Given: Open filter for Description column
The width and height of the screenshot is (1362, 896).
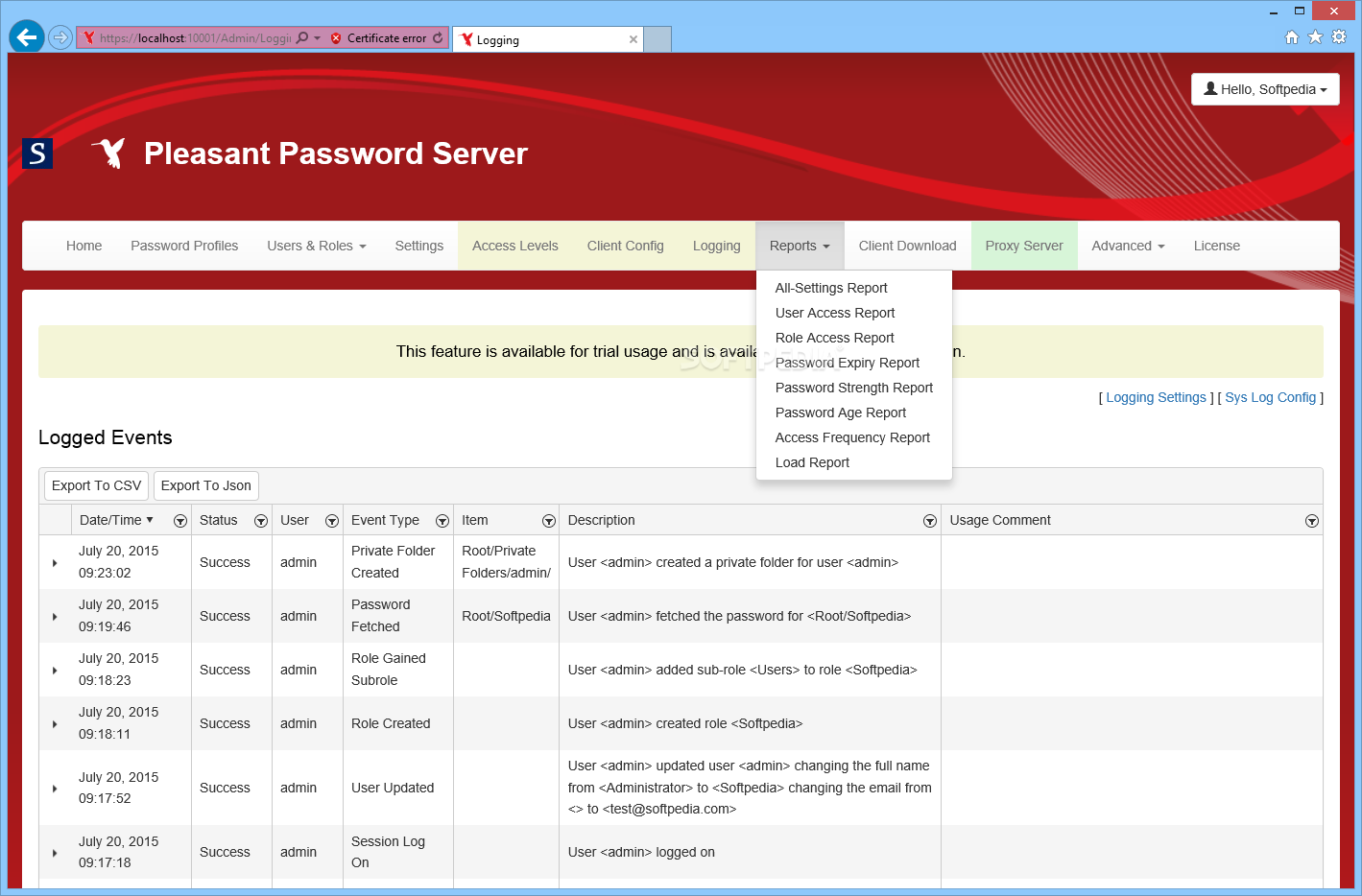Looking at the screenshot, I should pyautogui.click(x=929, y=521).
